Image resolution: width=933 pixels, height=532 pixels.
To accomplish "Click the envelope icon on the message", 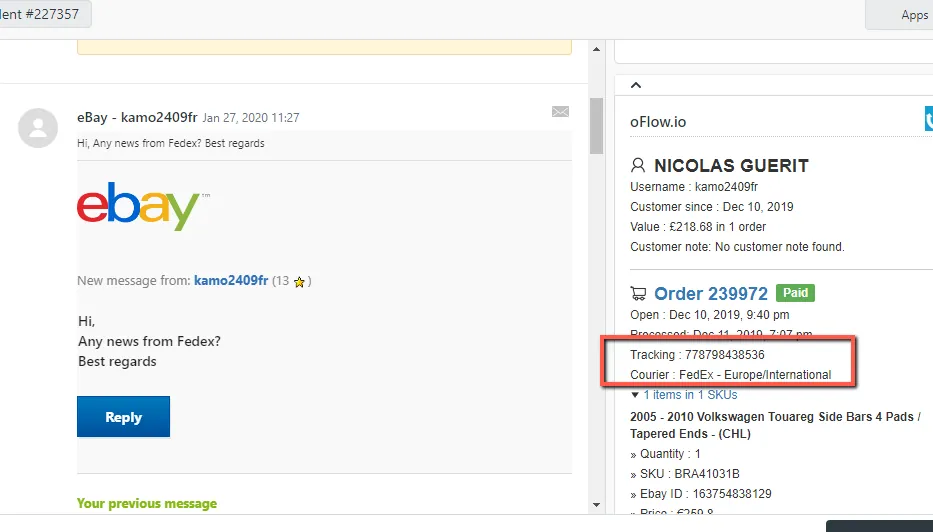I will pyautogui.click(x=560, y=112).
